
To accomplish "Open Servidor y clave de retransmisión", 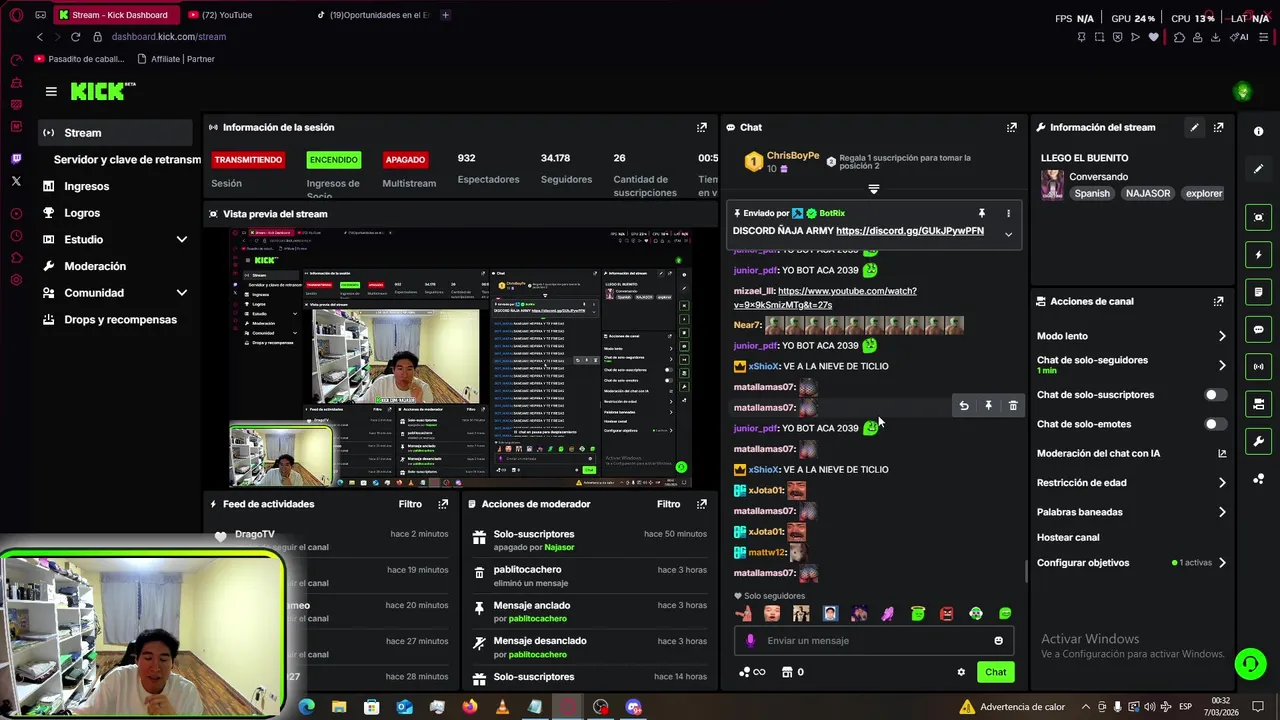I will 127,160.
